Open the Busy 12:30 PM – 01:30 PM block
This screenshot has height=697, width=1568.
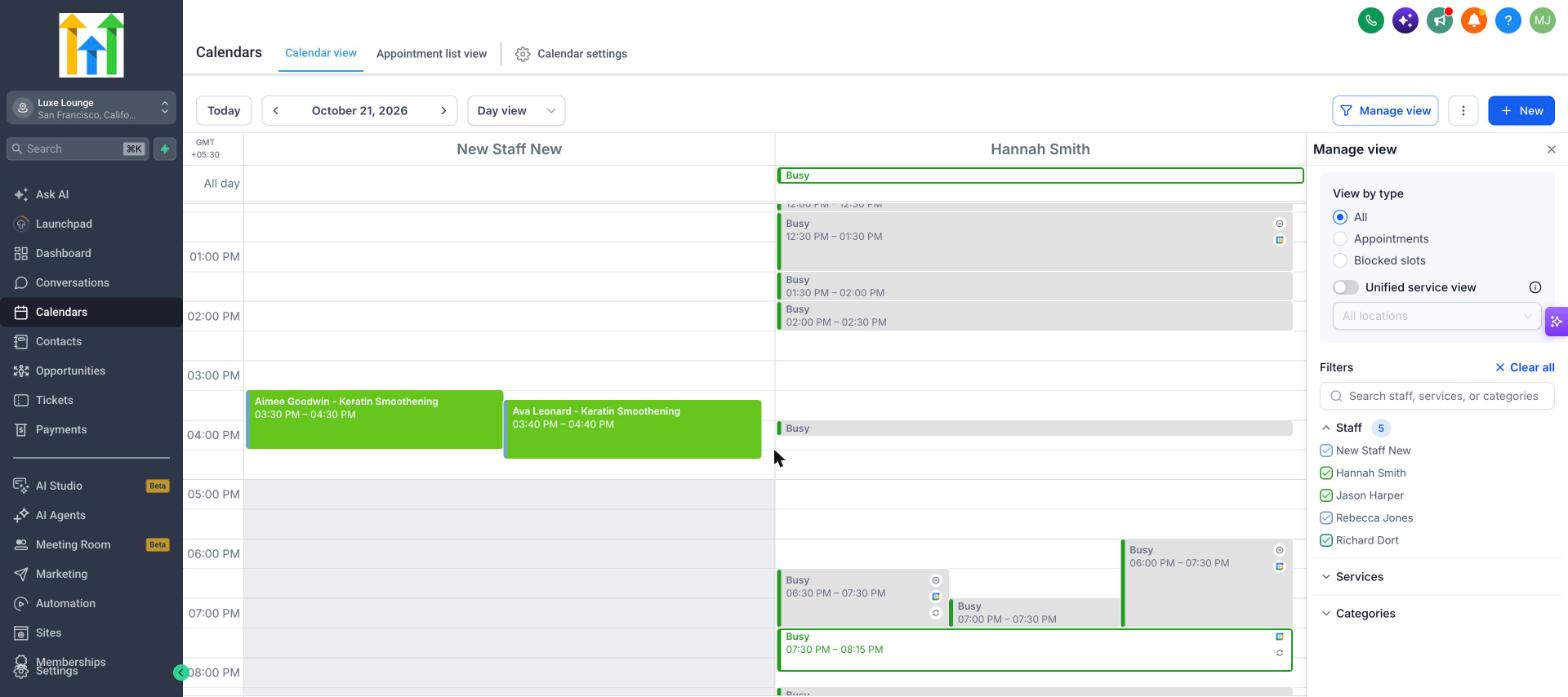[x=1035, y=241]
